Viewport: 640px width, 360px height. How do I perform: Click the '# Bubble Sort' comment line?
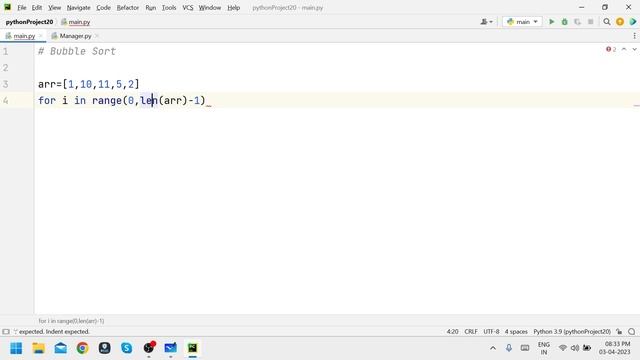(x=77, y=51)
